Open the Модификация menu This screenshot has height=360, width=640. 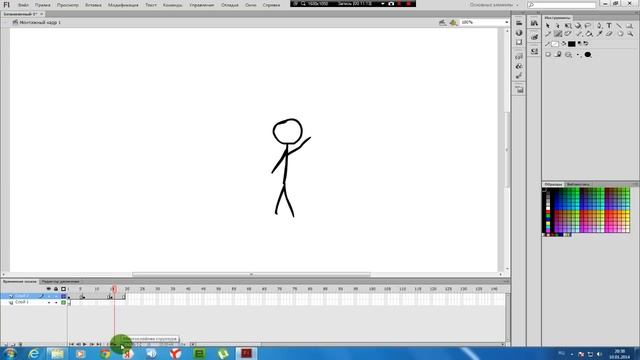[x=123, y=5]
